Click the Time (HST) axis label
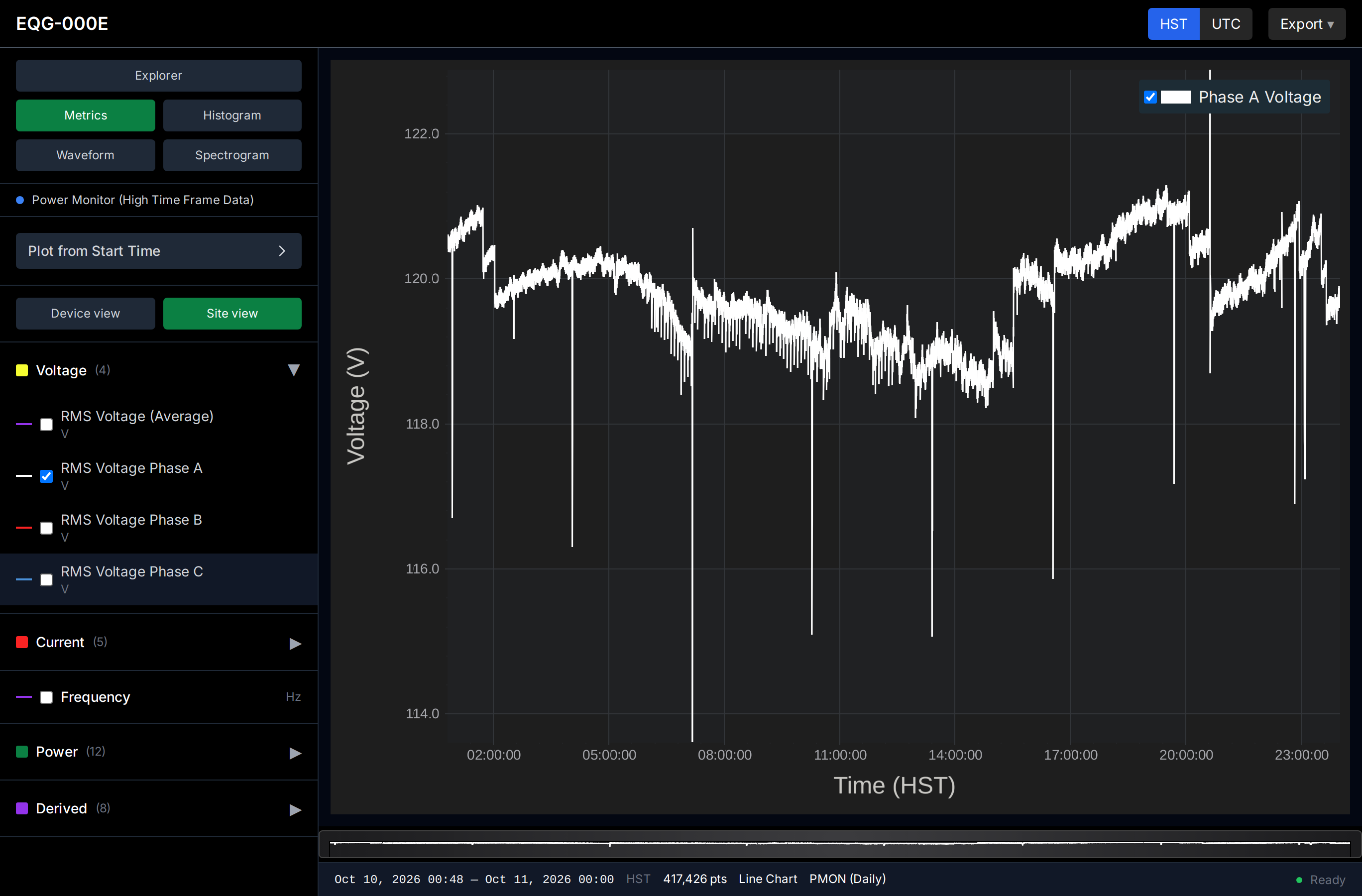This screenshot has width=1362, height=896. (895, 785)
